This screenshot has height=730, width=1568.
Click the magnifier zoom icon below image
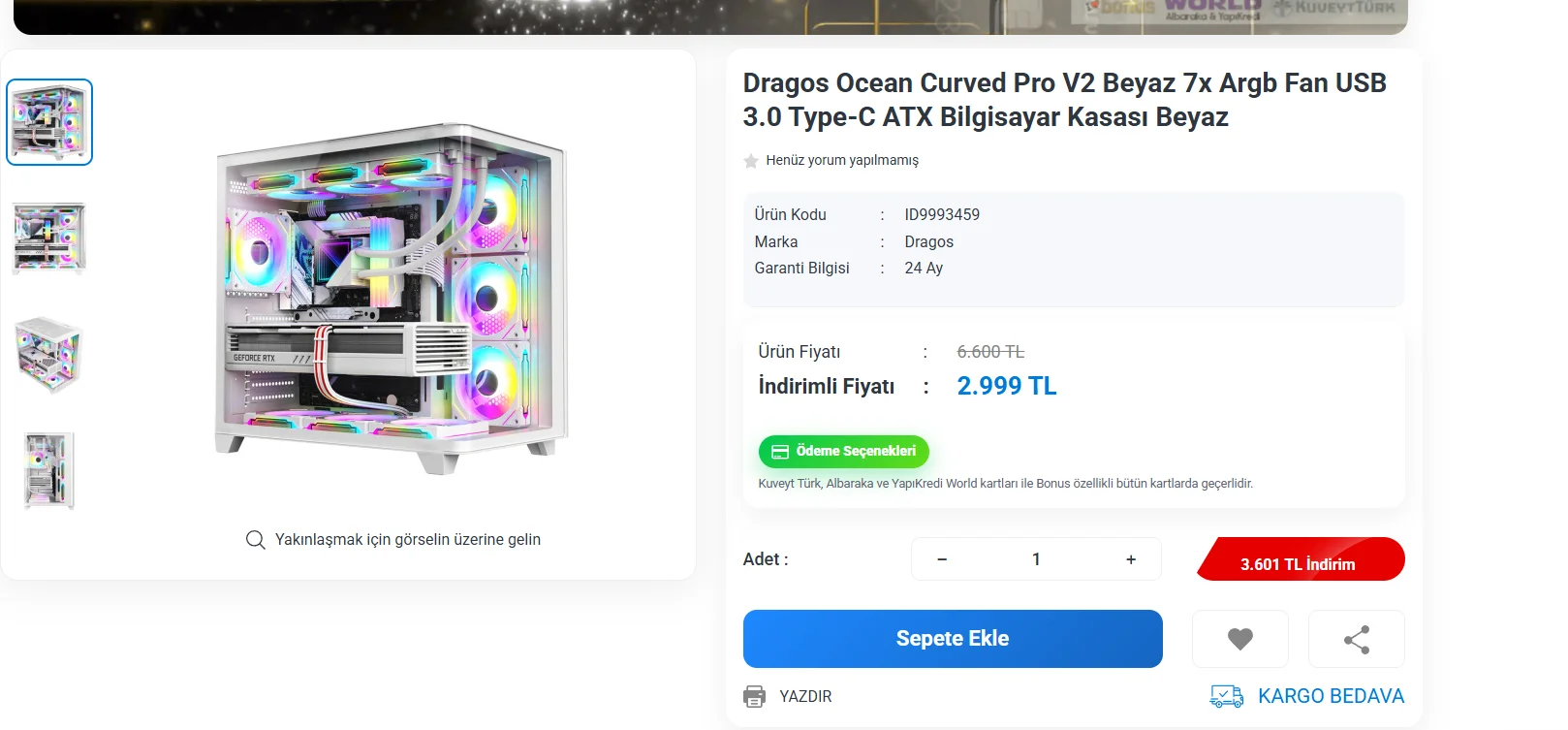(256, 540)
